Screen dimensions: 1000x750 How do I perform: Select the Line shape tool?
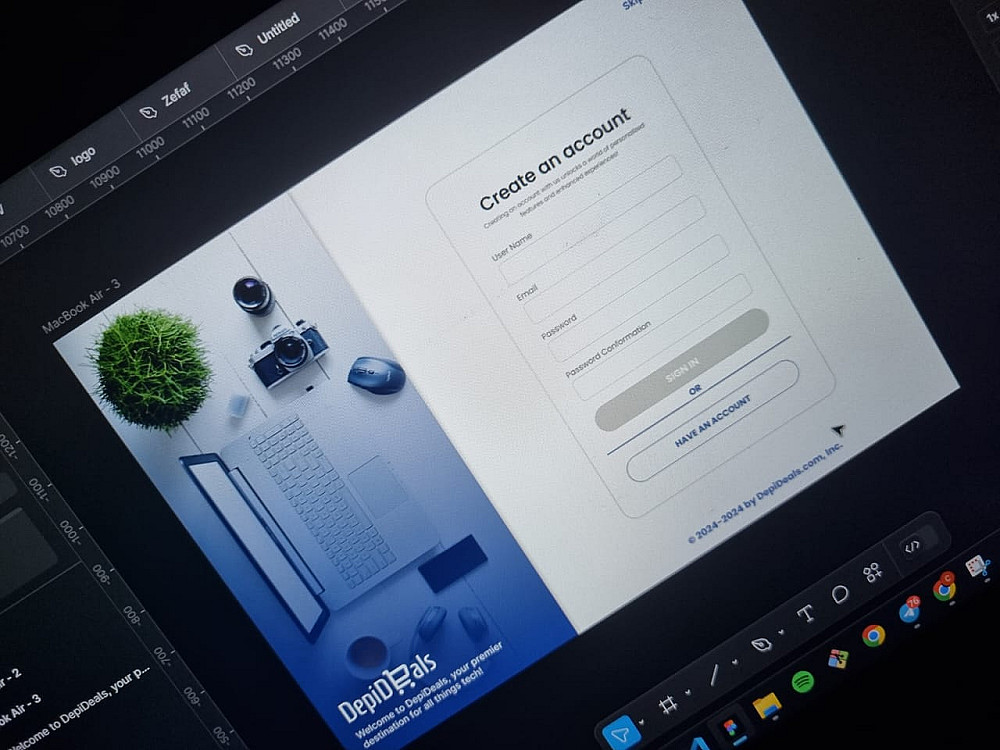pos(715,675)
